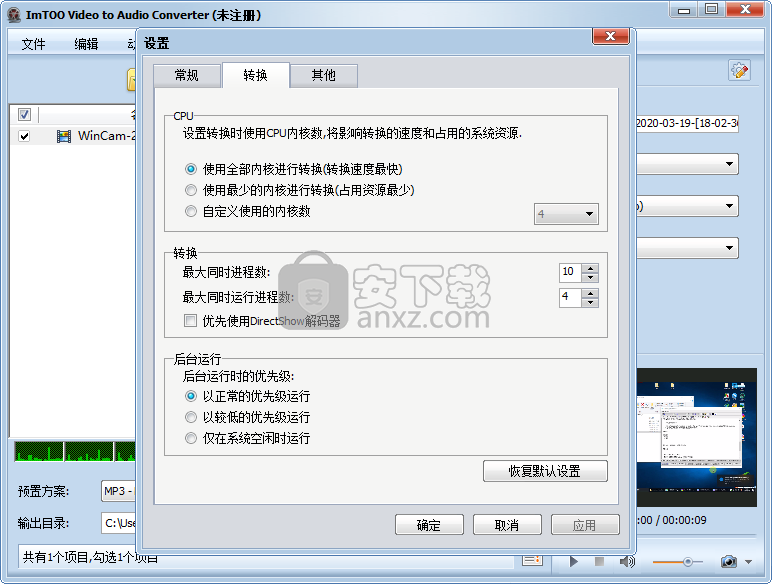Click 取消 to cancel settings
Image resolution: width=772 pixels, height=584 pixels.
tap(507, 525)
